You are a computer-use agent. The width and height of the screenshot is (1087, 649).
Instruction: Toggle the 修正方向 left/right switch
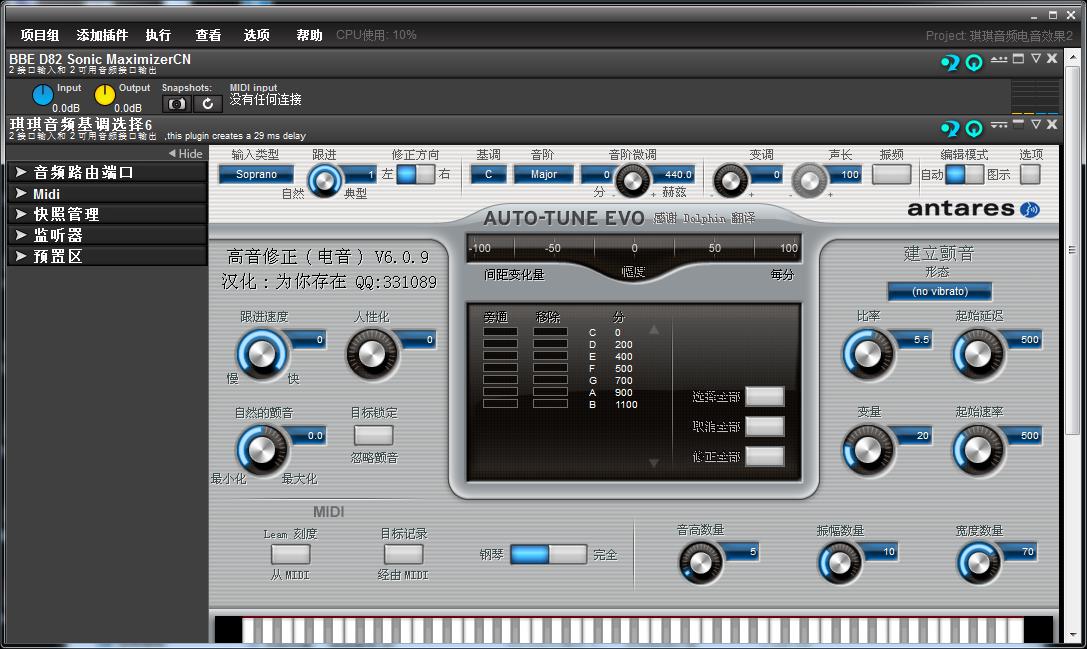pos(415,174)
